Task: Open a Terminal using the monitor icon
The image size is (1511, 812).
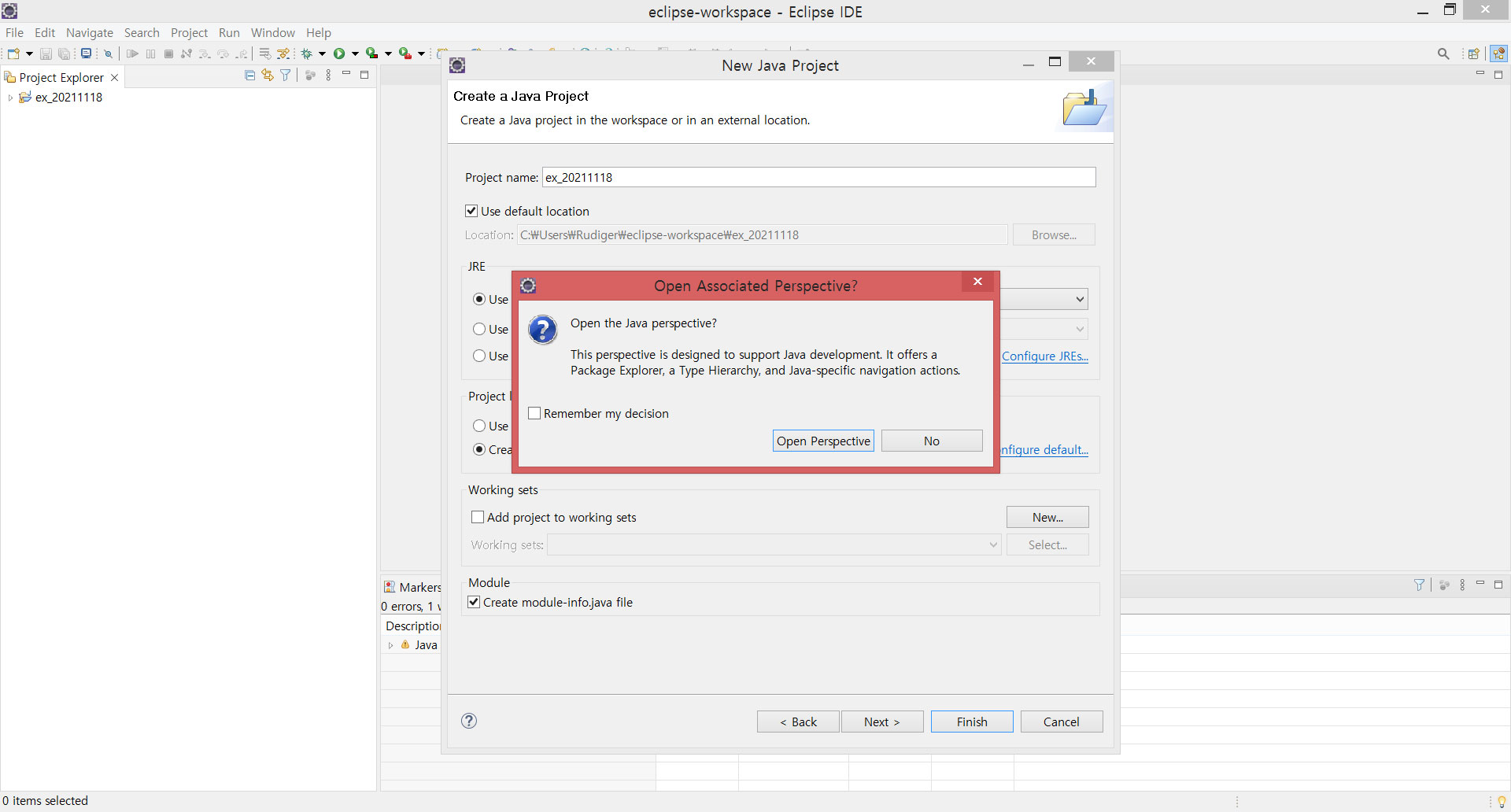Action: coord(87,54)
